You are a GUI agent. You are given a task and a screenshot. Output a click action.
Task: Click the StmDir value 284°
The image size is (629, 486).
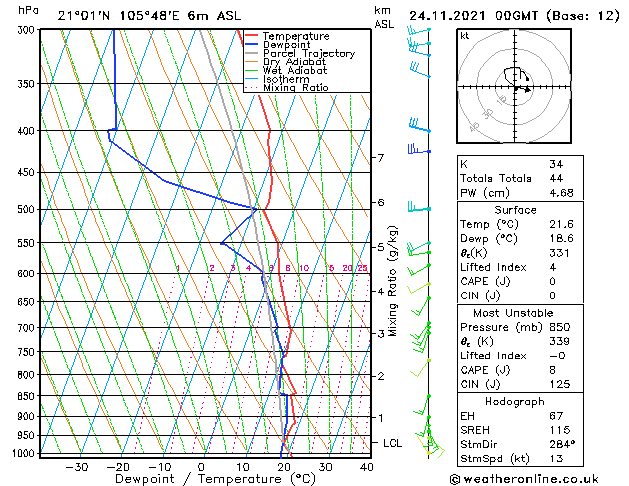(562, 445)
